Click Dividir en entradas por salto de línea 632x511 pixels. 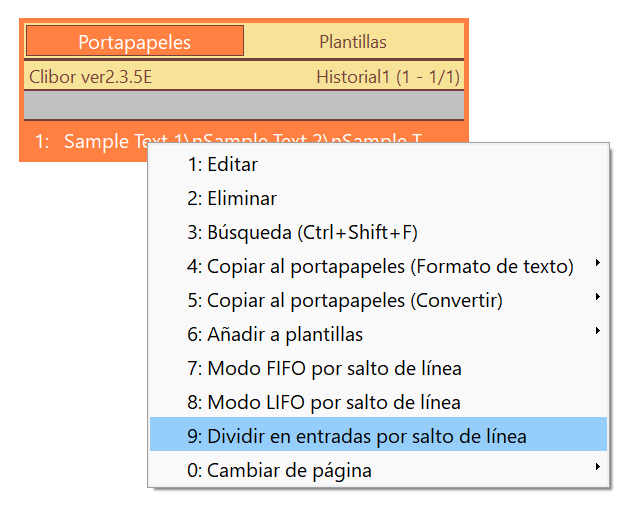378,434
